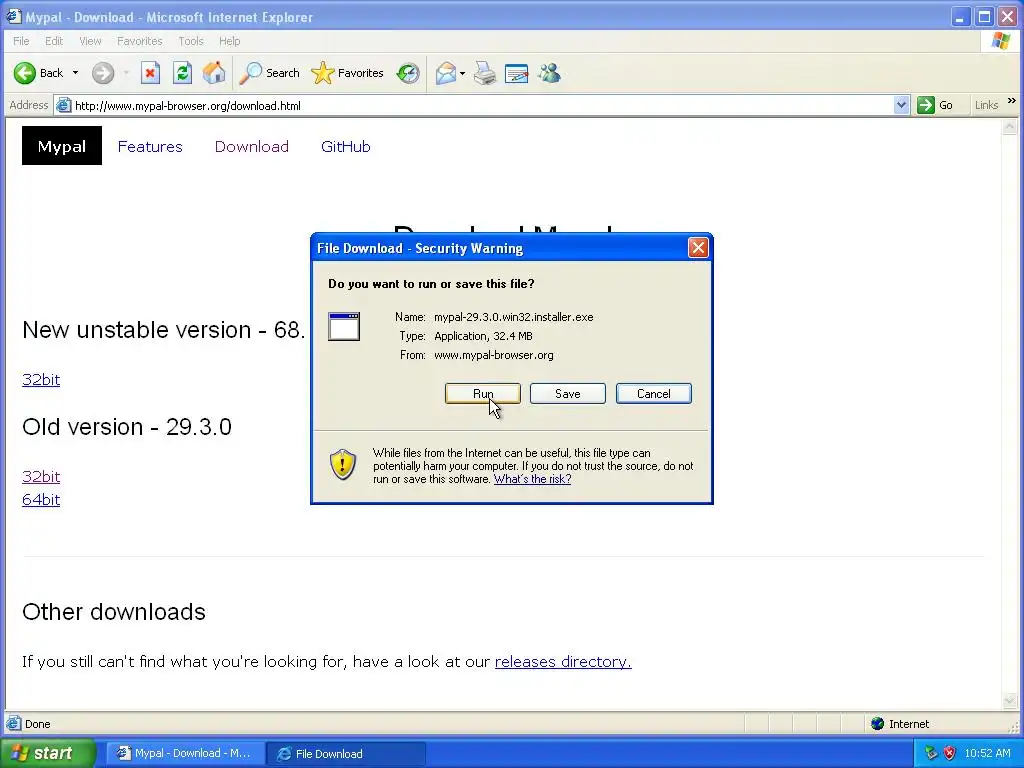Viewport: 1024px width, 768px height.
Task: Click the page scrollbar down arrow
Action: point(1010,701)
